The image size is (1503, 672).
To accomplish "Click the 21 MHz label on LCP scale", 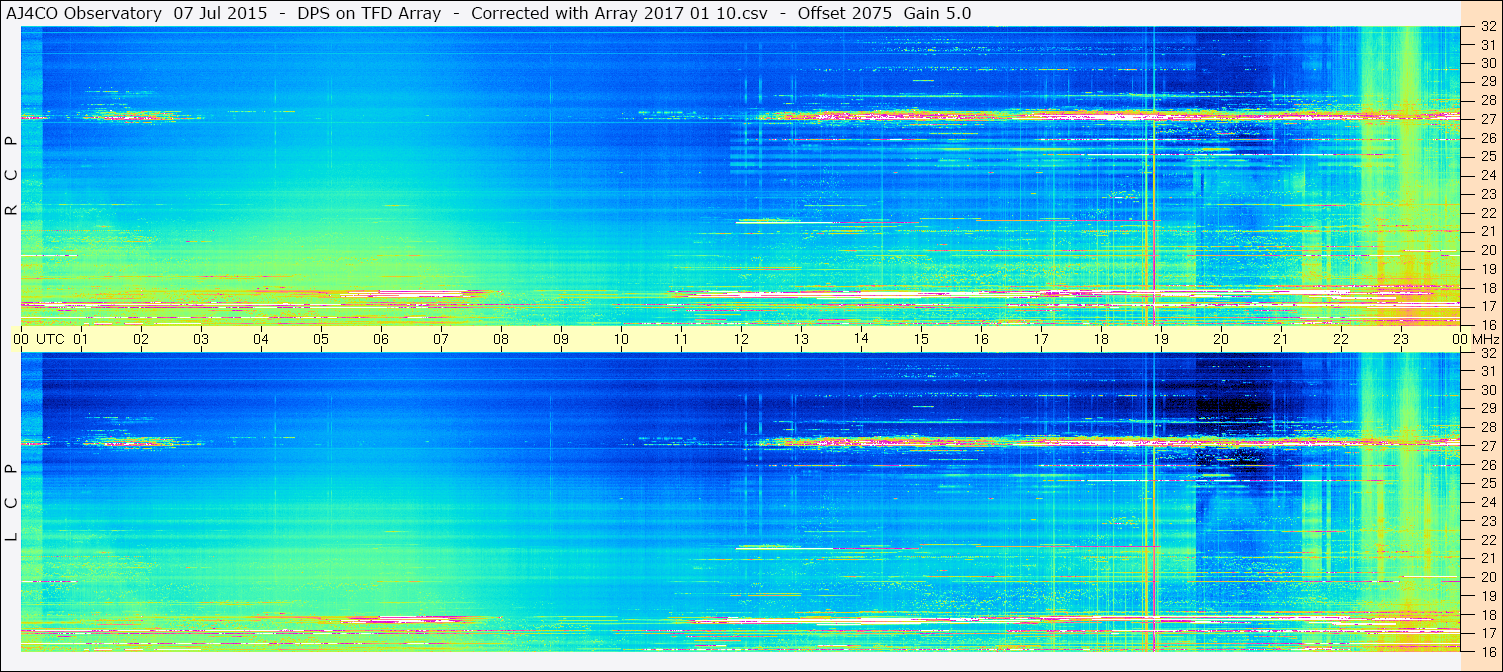I will (1488, 558).
